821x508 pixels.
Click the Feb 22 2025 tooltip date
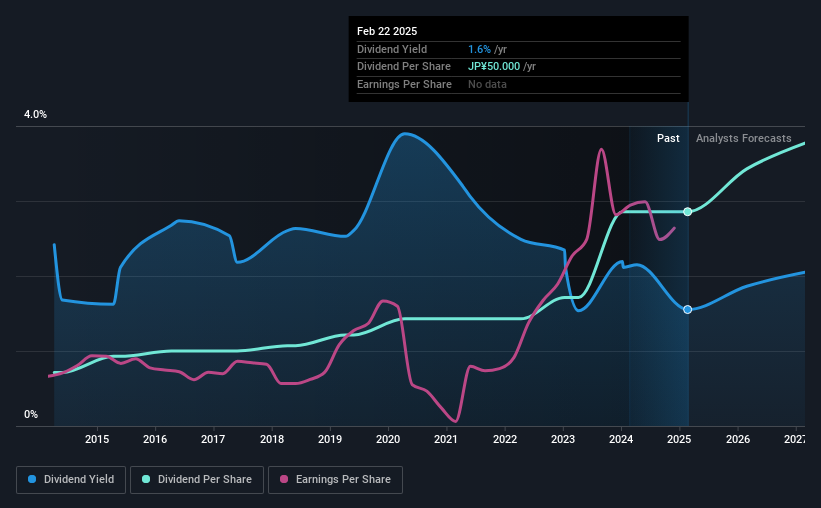pyautogui.click(x=387, y=31)
